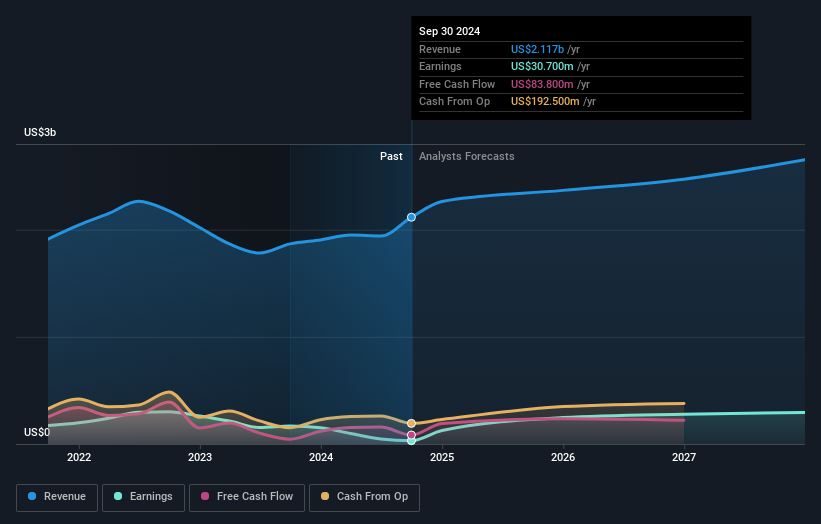Click the US$0 y-axis label
The image size is (821, 524).
(37, 432)
